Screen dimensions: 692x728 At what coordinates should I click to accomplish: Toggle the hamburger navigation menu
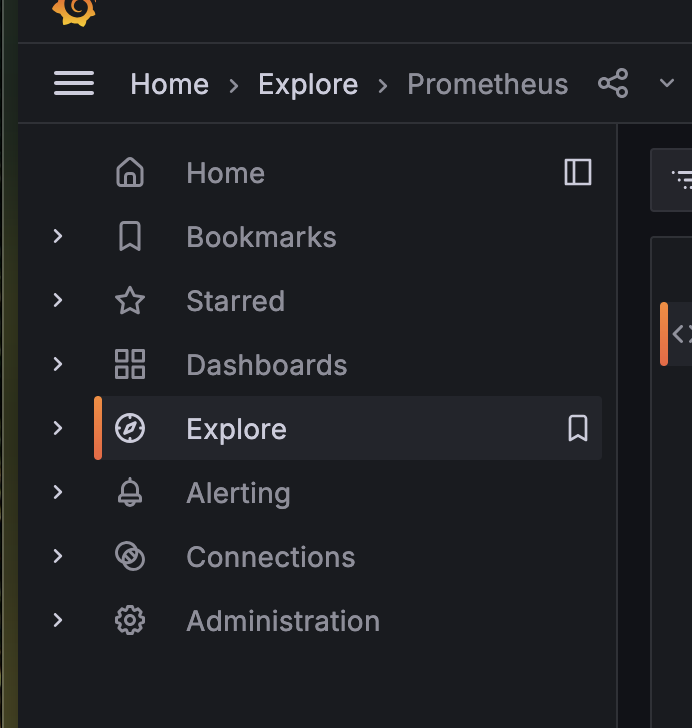click(74, 84)
